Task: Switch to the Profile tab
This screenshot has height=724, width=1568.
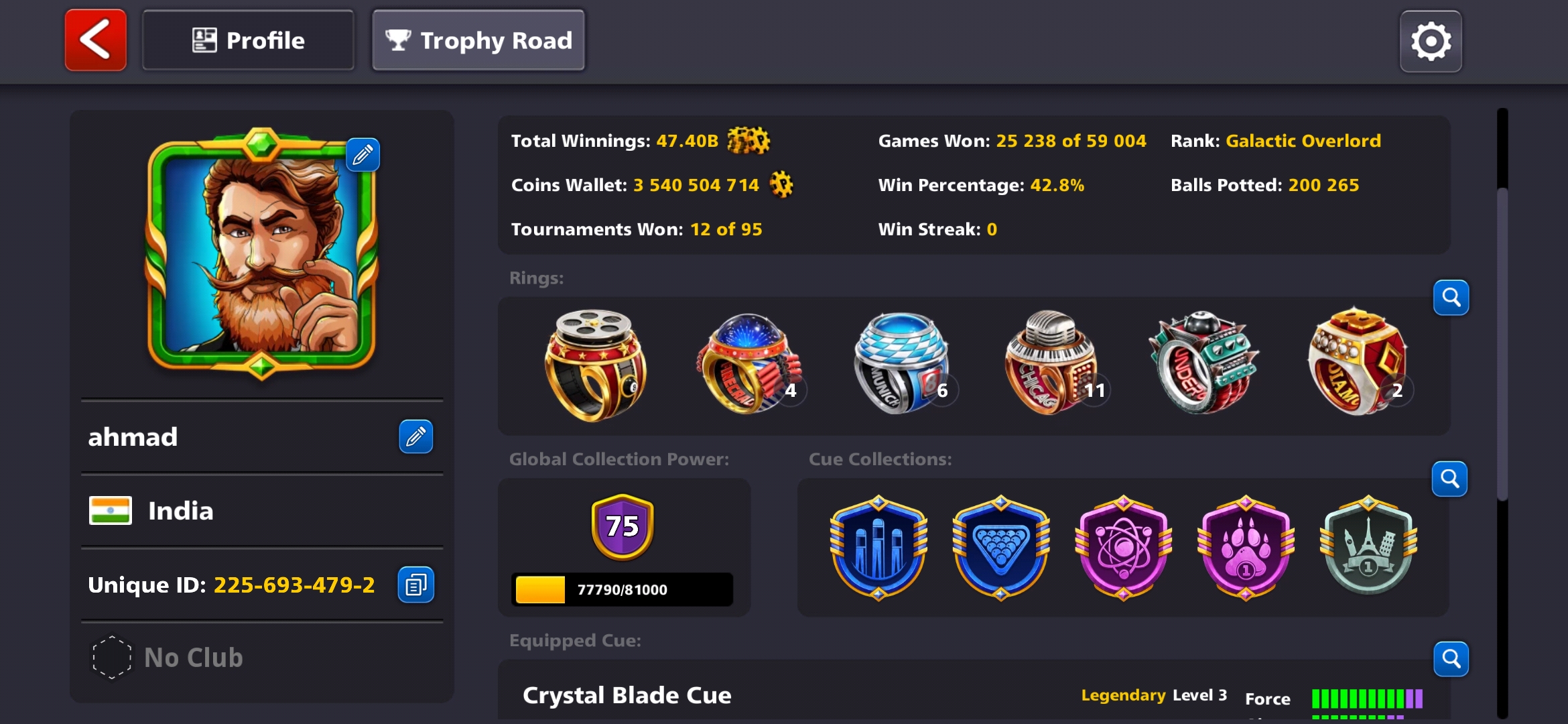Action: [248, 40]
